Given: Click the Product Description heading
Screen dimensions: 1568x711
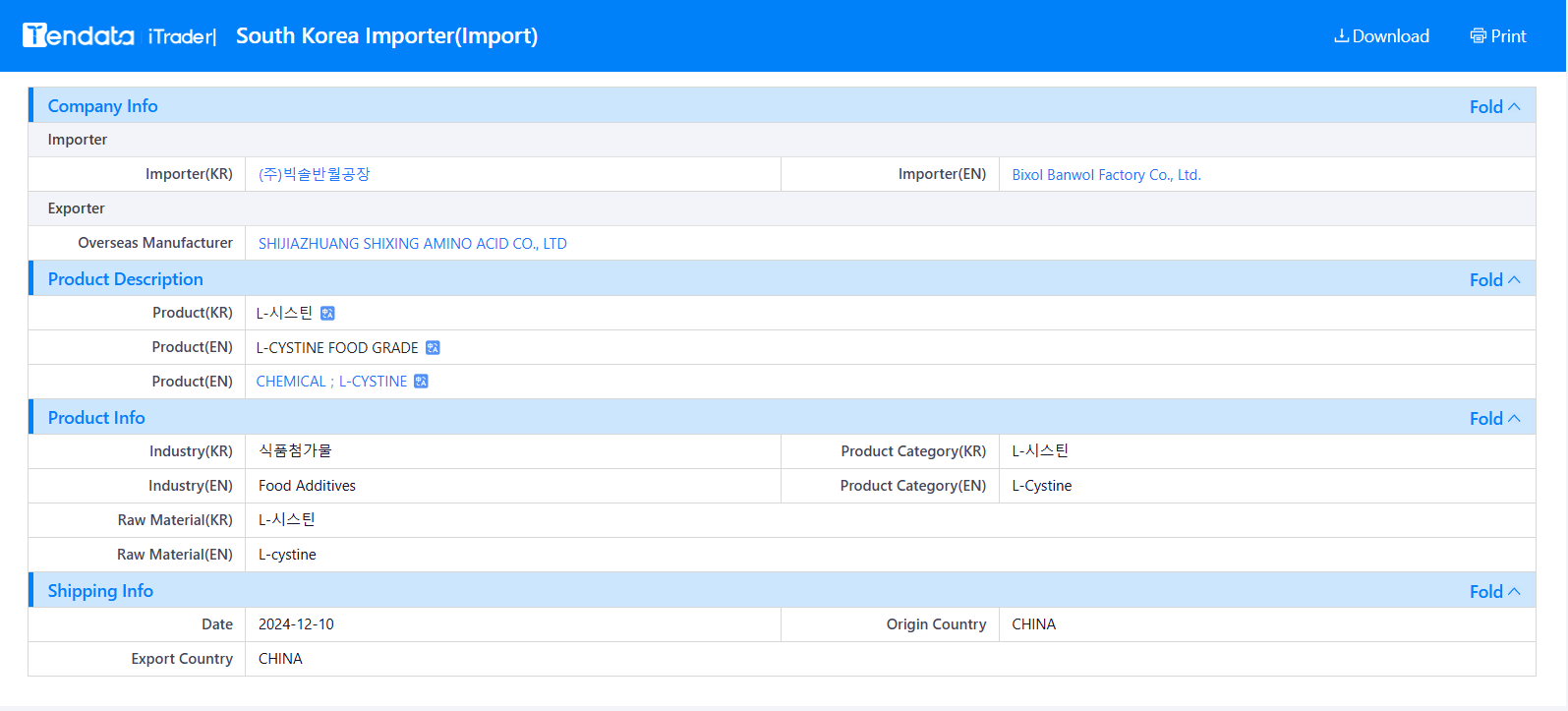Looking at the screenshot, I should [x=125, y=279].
